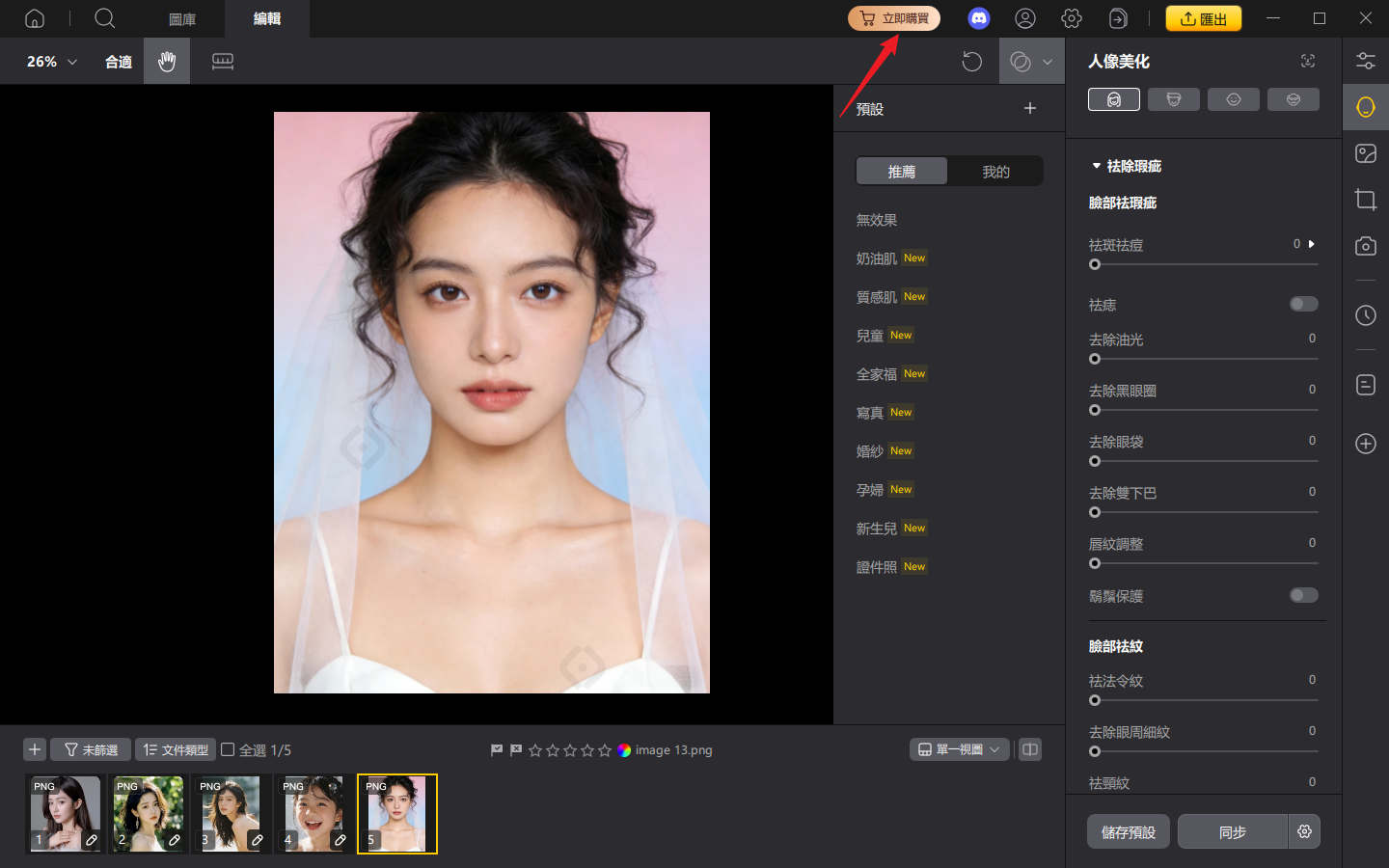The height and width of the screenshot is (868, 1389).
Task: Collapse the 祛除瑕疵 section
Action: 1097,166
